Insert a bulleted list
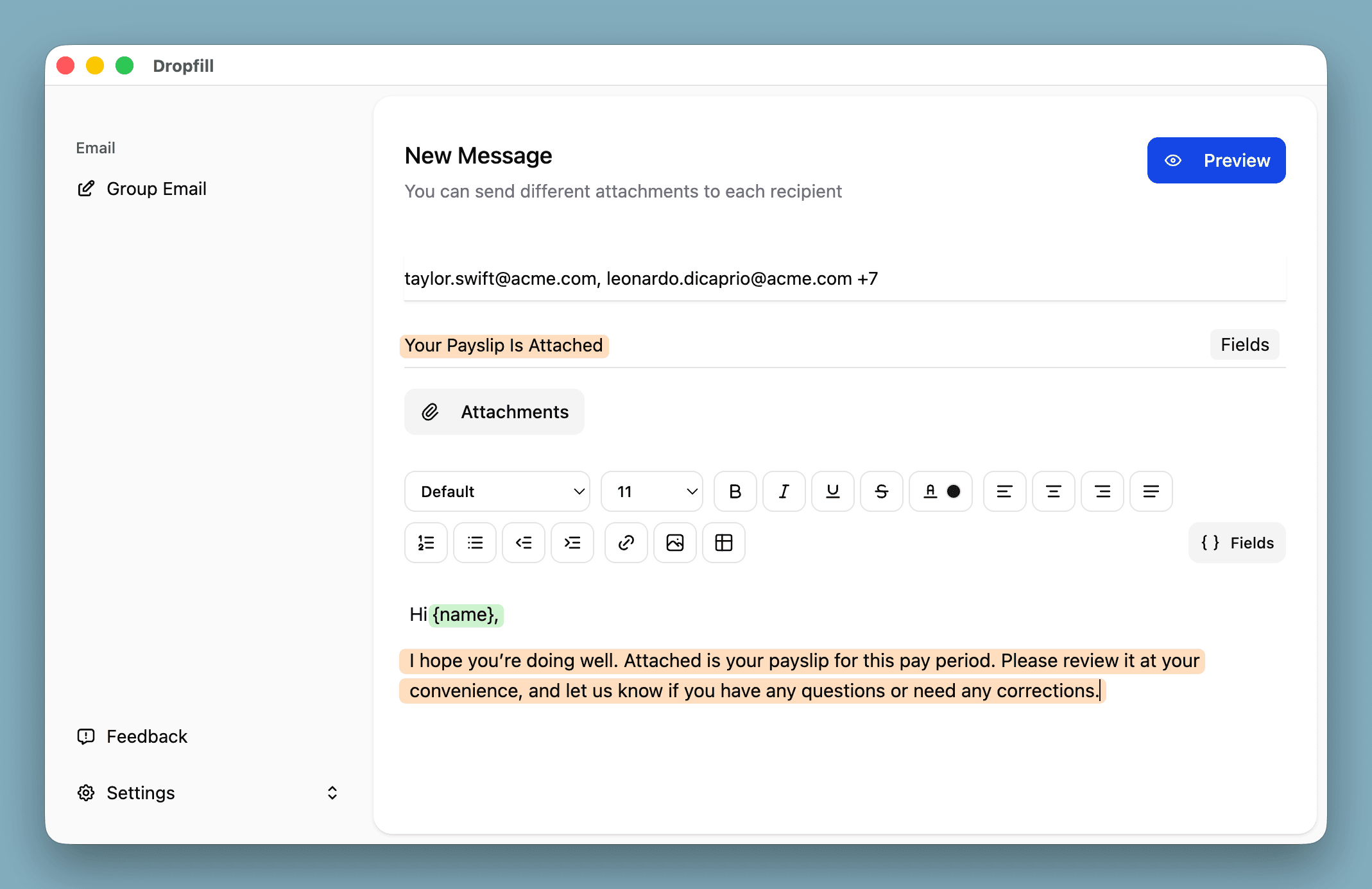This screenshot has width=1372, height=889. [x=474, y=543]
